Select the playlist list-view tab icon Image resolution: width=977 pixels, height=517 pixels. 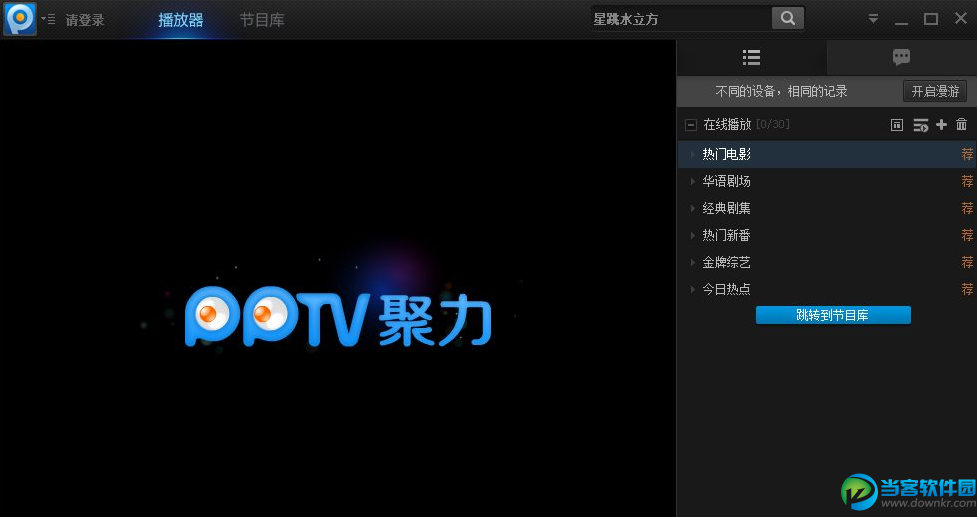751,58
